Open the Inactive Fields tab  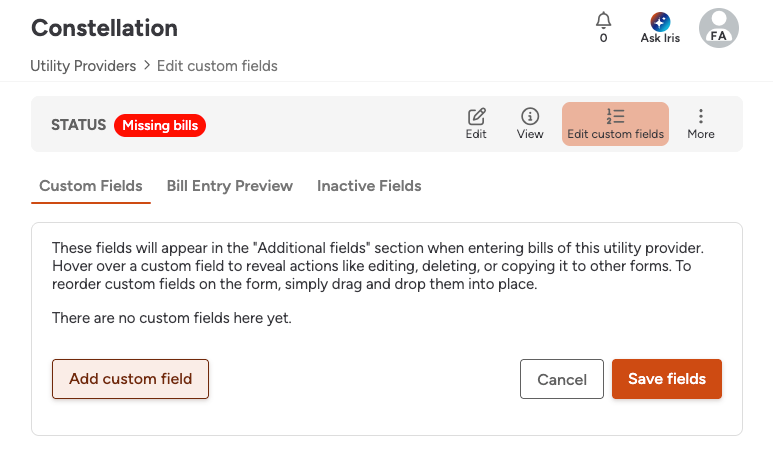pyautogui.click(x=369, y=186)
